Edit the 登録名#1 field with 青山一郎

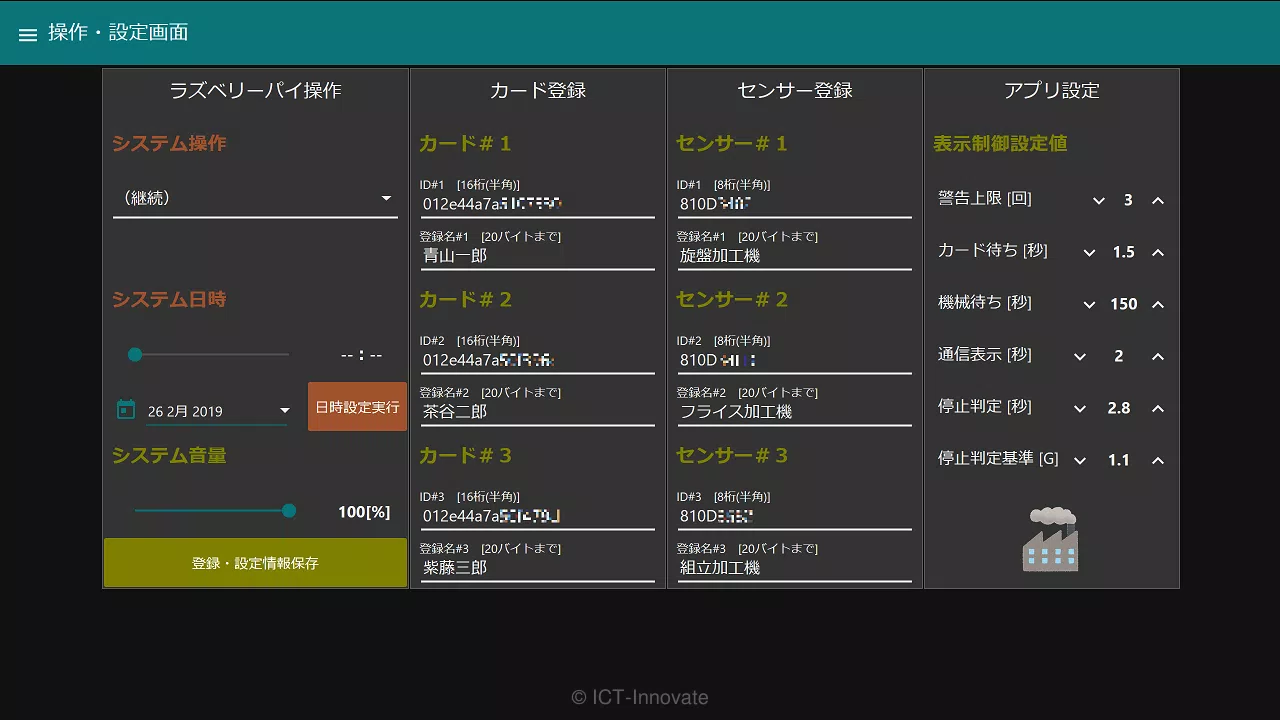[537, 256]
